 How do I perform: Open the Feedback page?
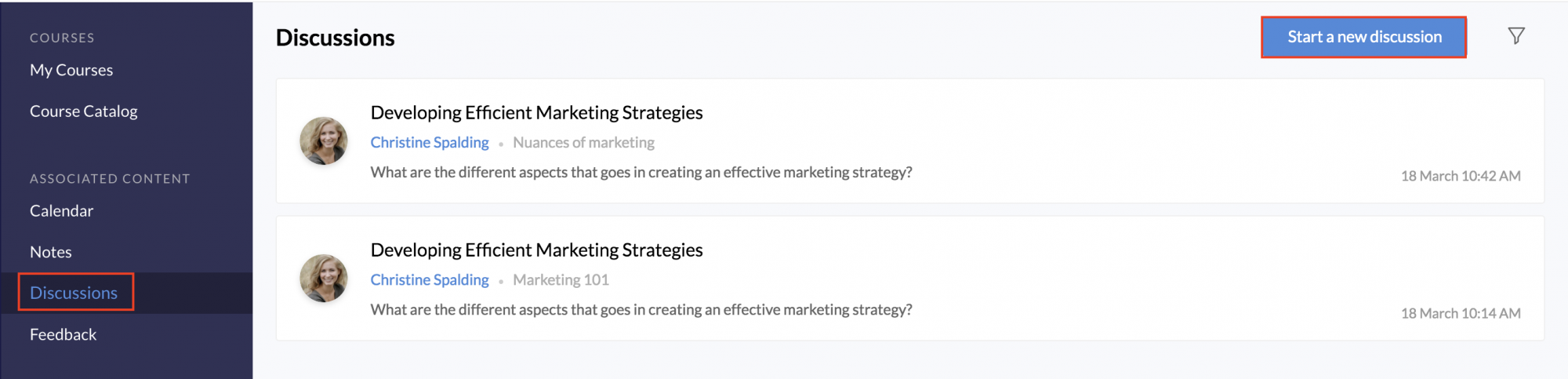pos(64,334)
